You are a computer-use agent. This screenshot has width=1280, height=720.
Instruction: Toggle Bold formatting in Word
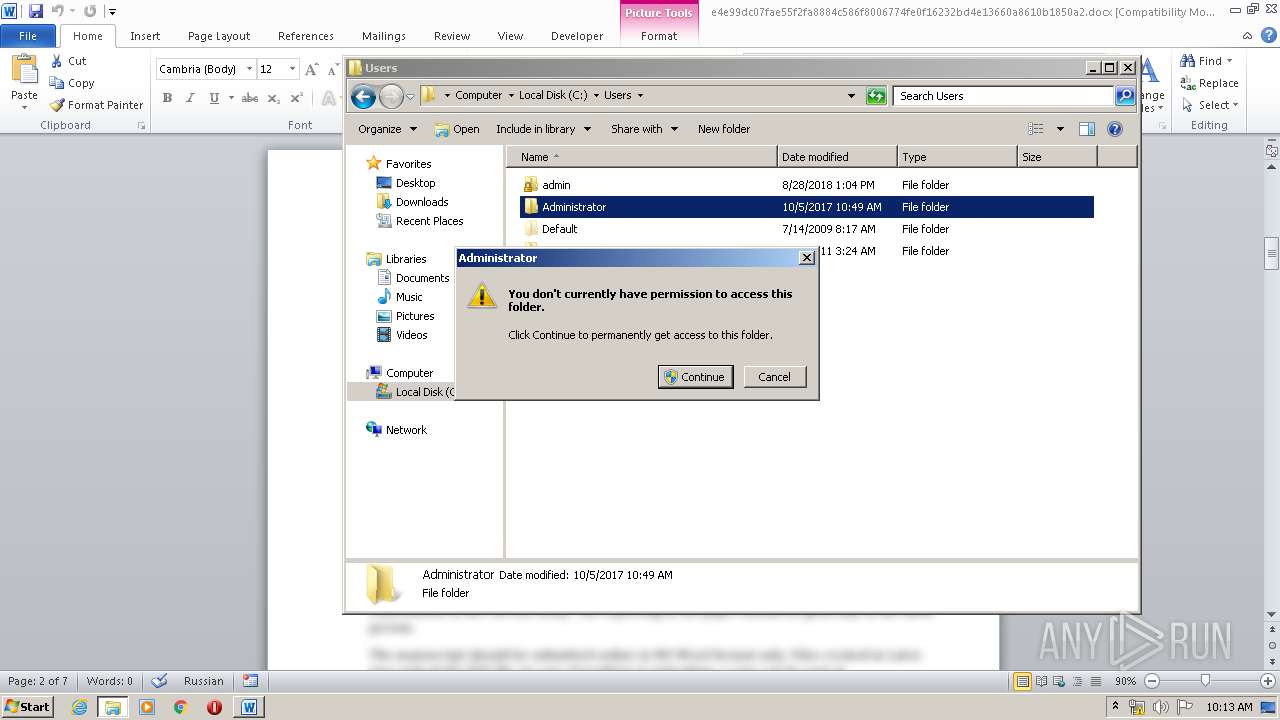click(167, 98)
